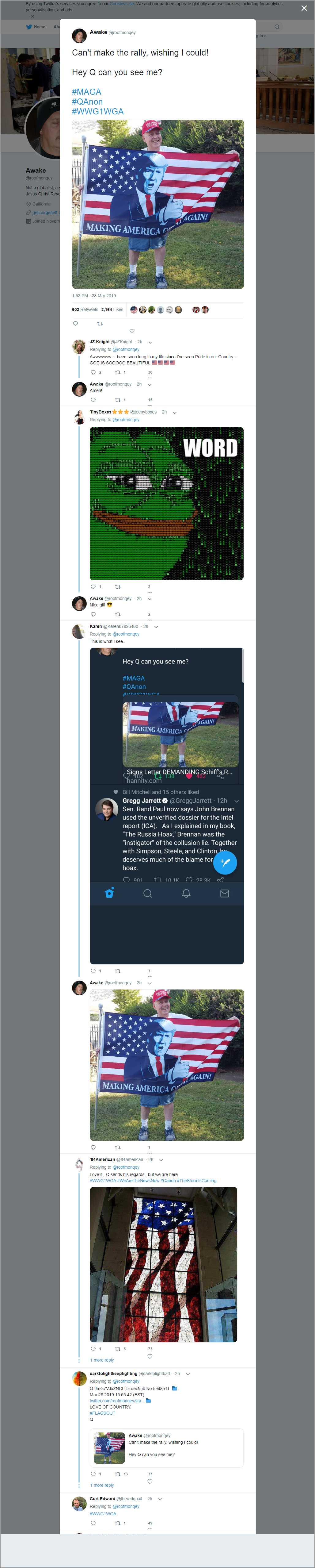Click the search magnifier in top bar
This screenshot has width=315, height=1568.
click(x=277, y=27)
